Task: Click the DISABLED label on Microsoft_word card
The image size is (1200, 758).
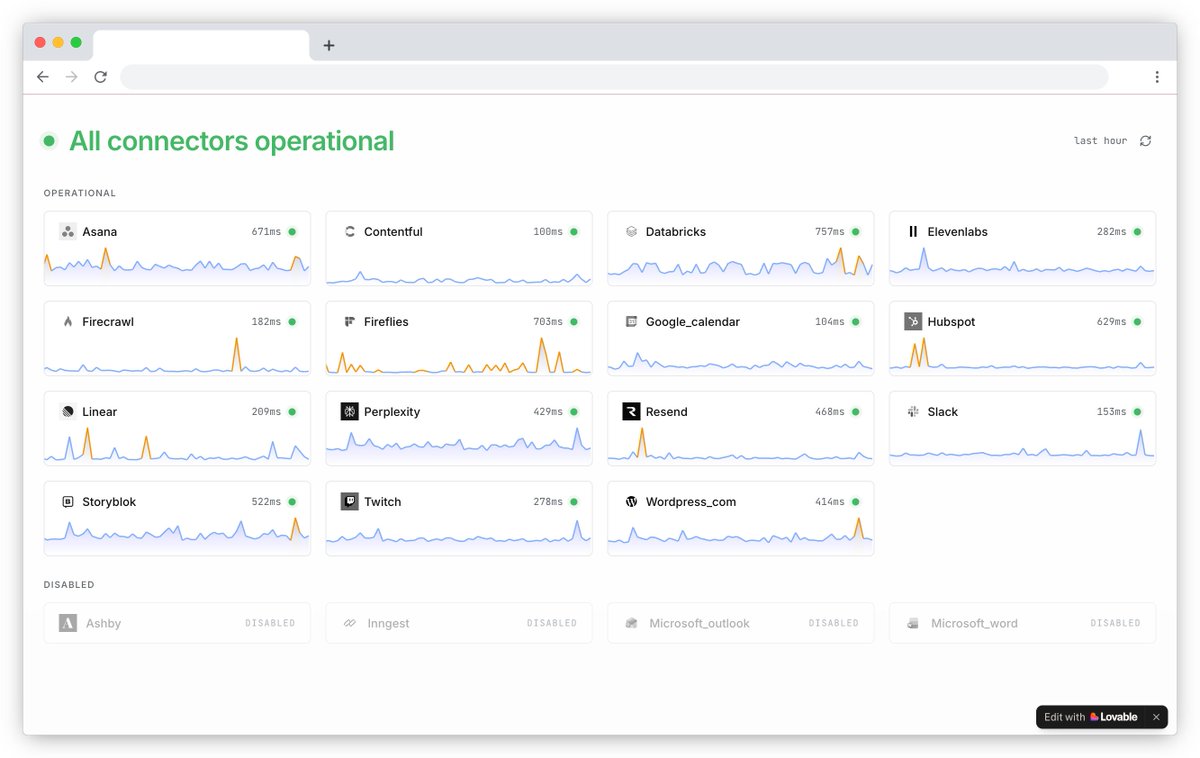Action: point(1115,623)
